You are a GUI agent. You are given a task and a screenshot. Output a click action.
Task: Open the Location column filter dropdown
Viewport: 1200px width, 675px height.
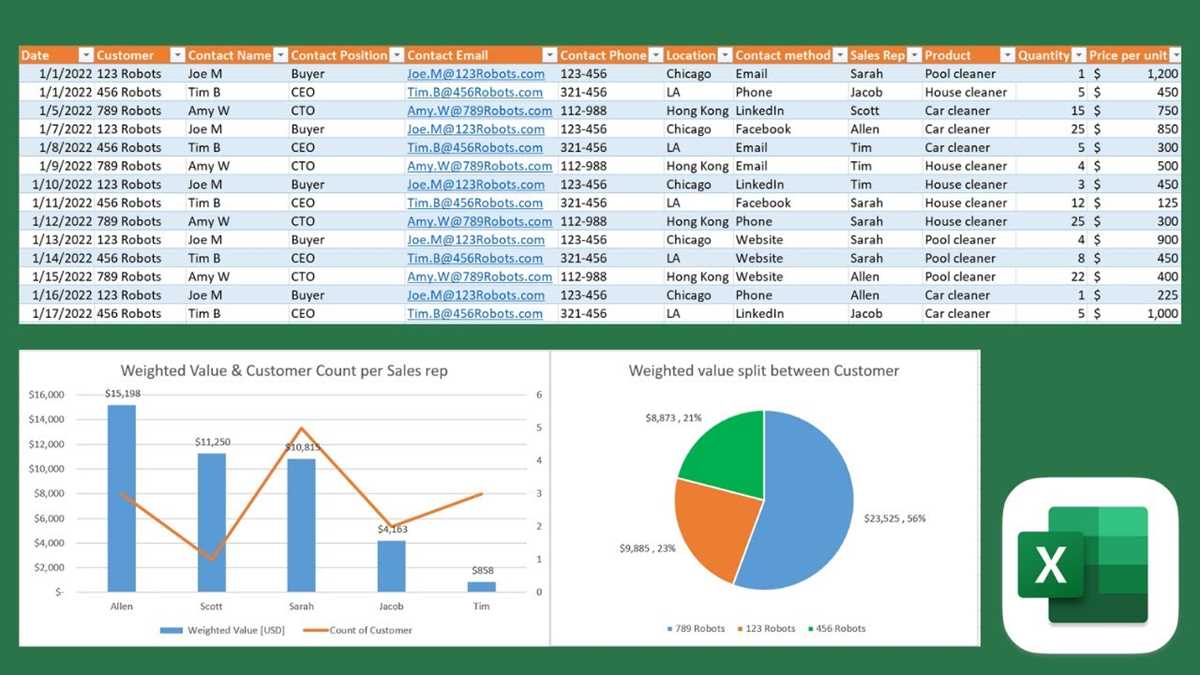pyautogui.click(x=725, y=56)
